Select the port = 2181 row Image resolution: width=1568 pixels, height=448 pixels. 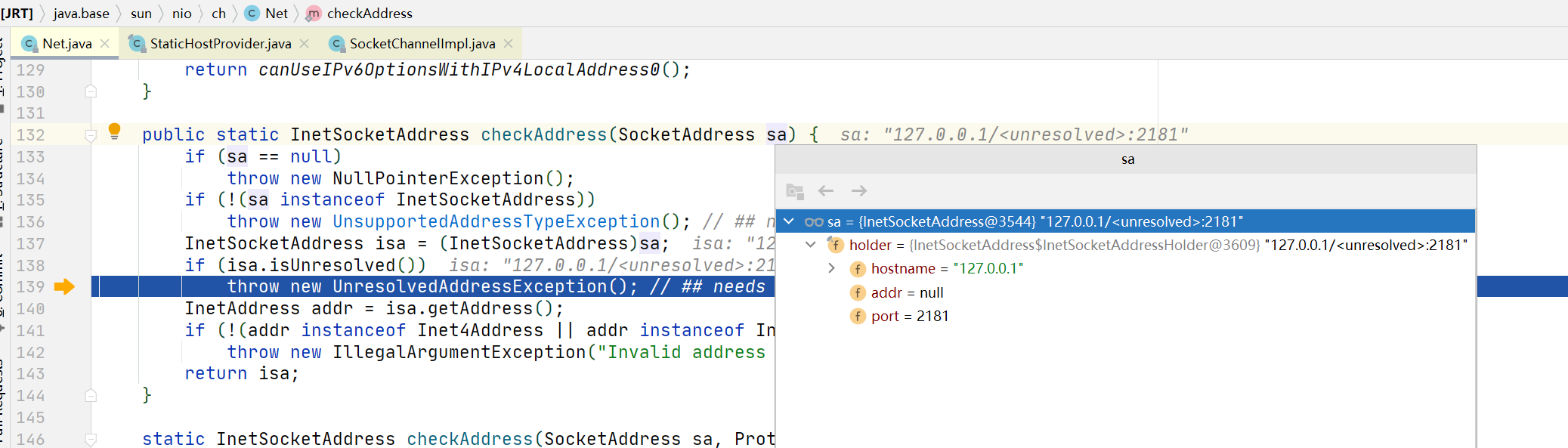click(1125, 316)
